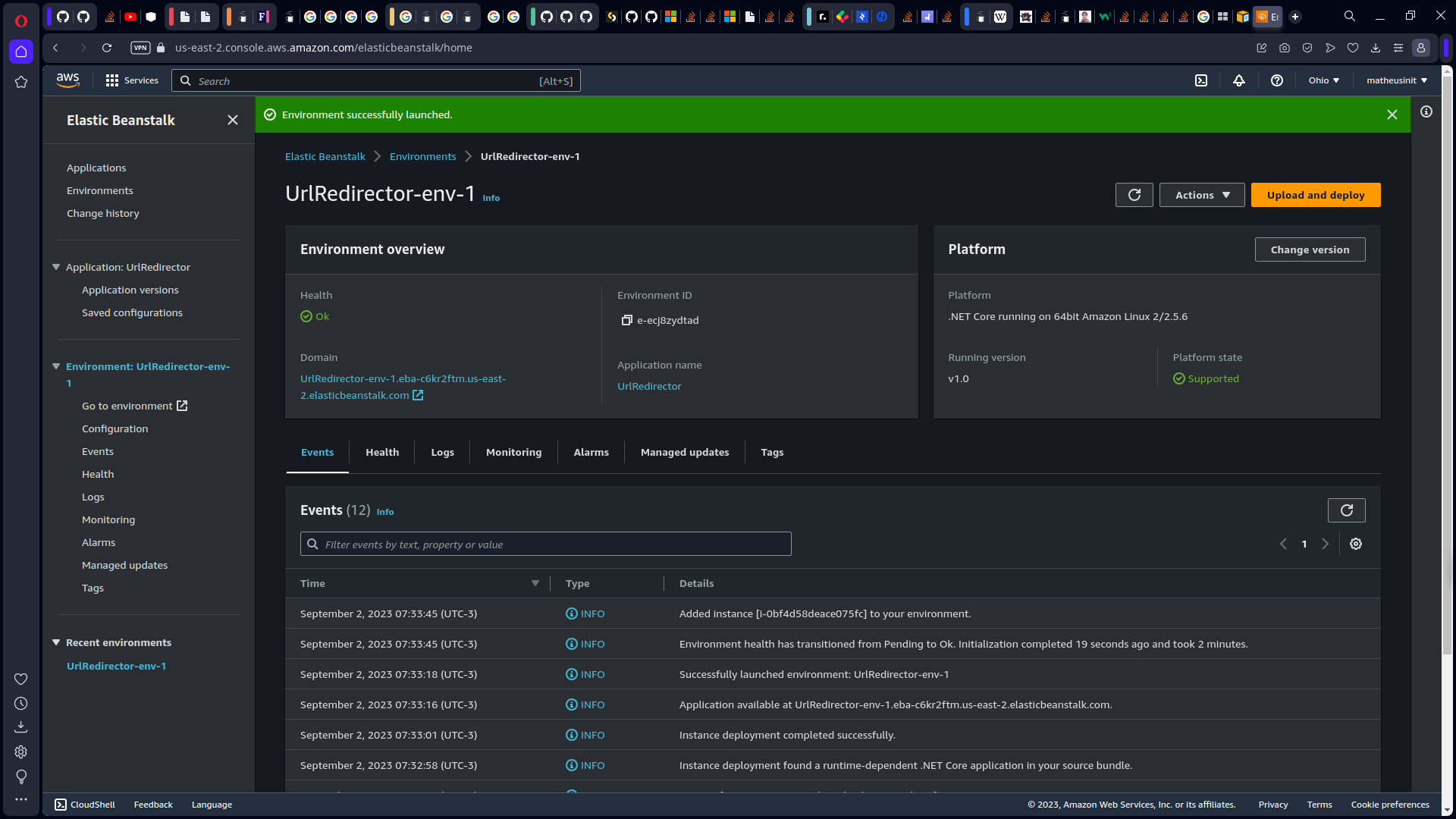Open the Ohio region selector
The image size is (1456, 819).
(1323, 80)
